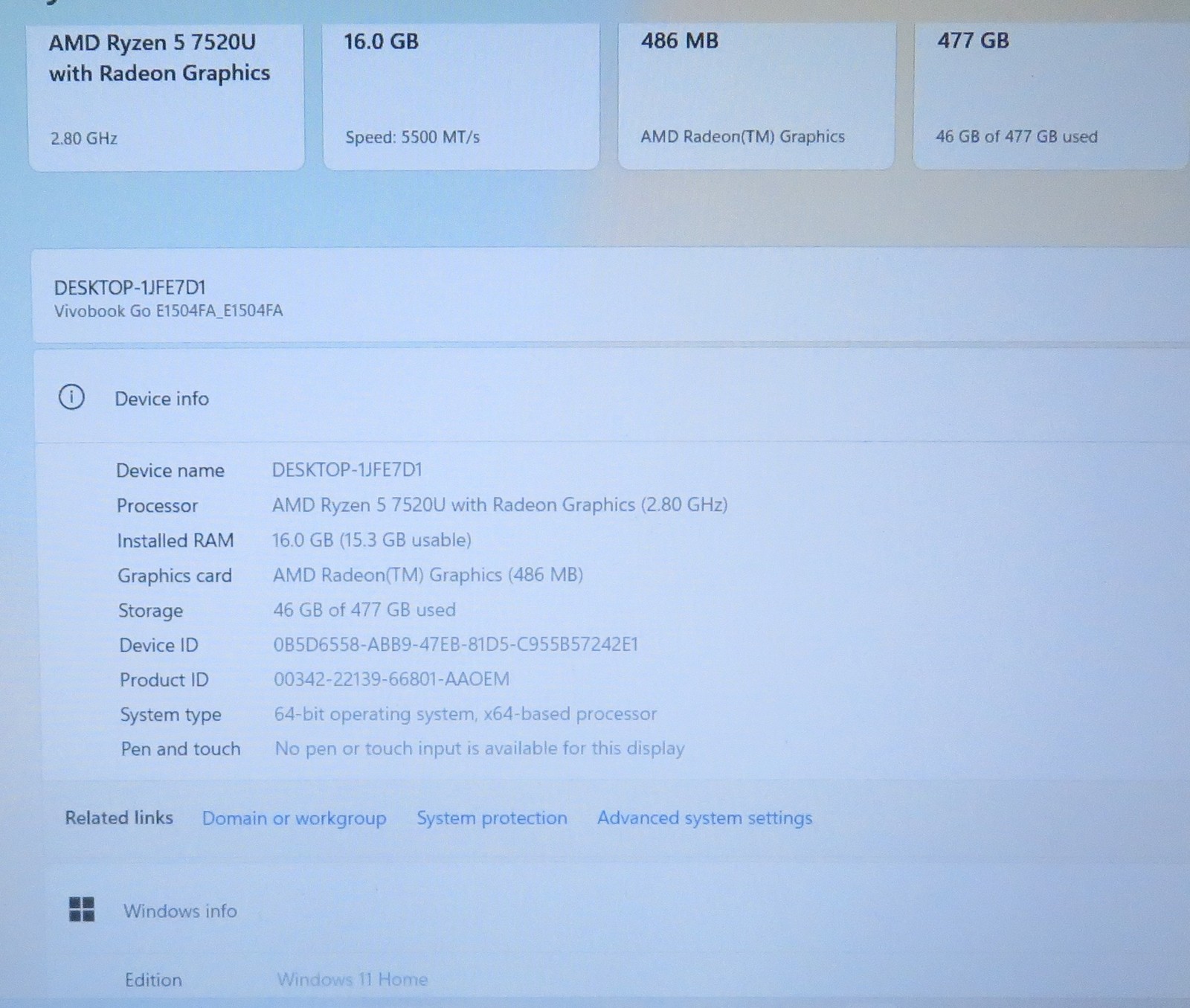Click 2.80 GHz text in processor card
This screenshot has height=1008, width=1190.
(84, 138)
